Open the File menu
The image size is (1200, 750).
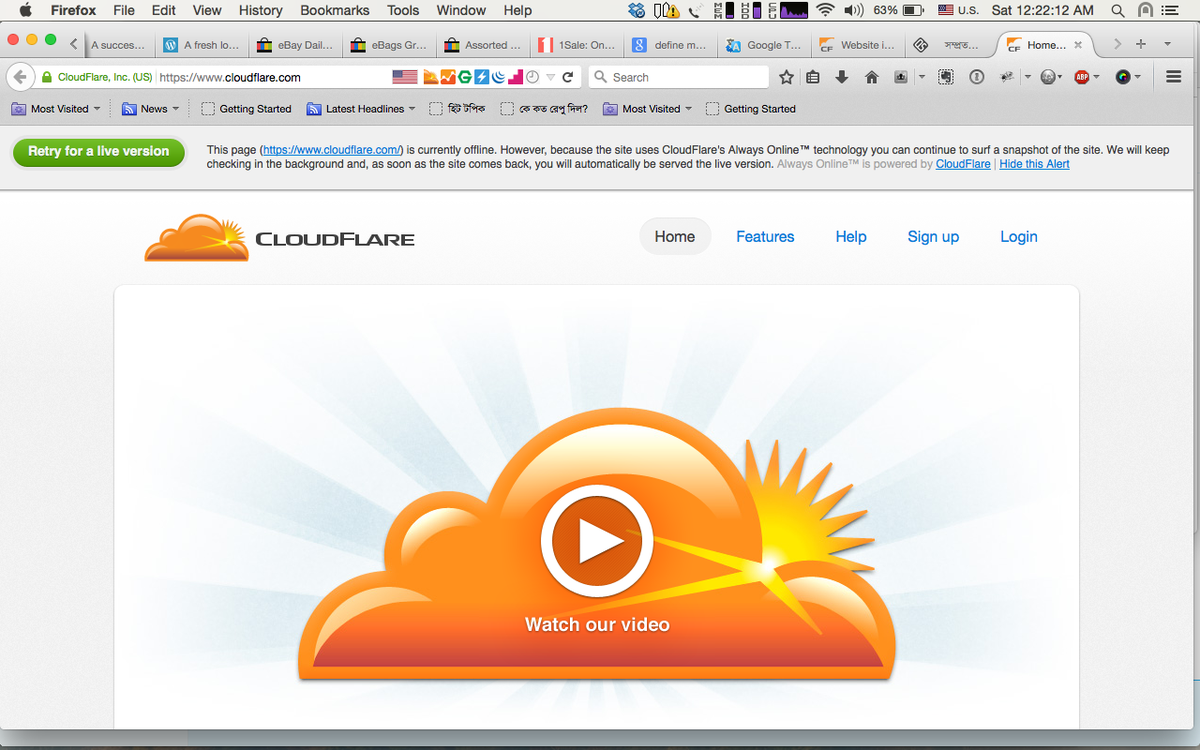point(124,10)
